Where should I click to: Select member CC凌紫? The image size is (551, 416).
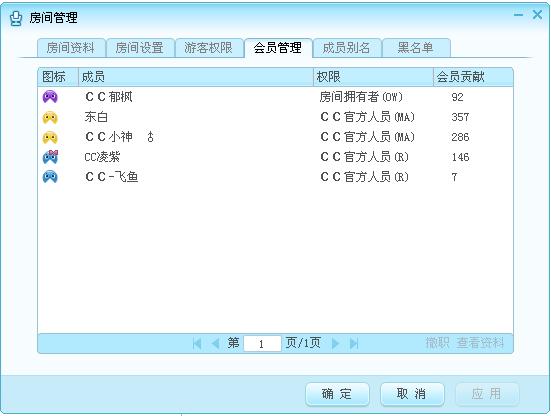click(102, 157)
